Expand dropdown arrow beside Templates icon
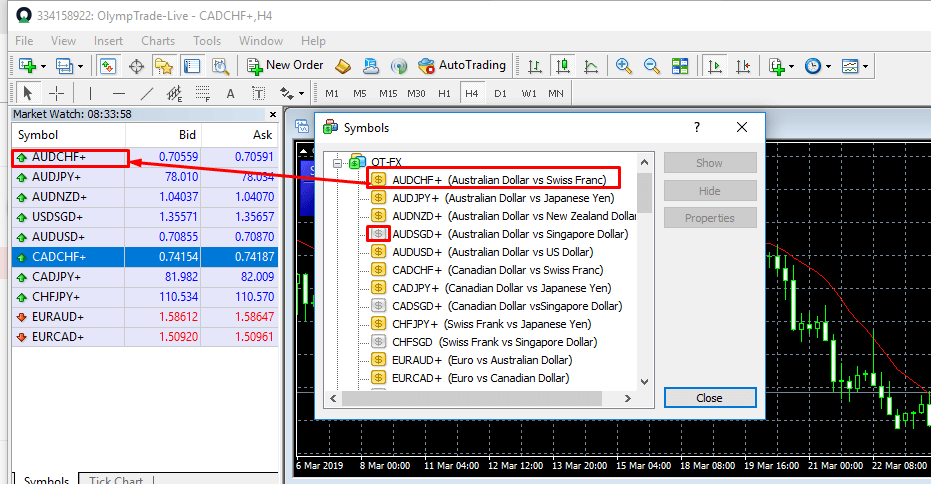The height and width of the screenshot is (484, 931). tap(866, 66)
